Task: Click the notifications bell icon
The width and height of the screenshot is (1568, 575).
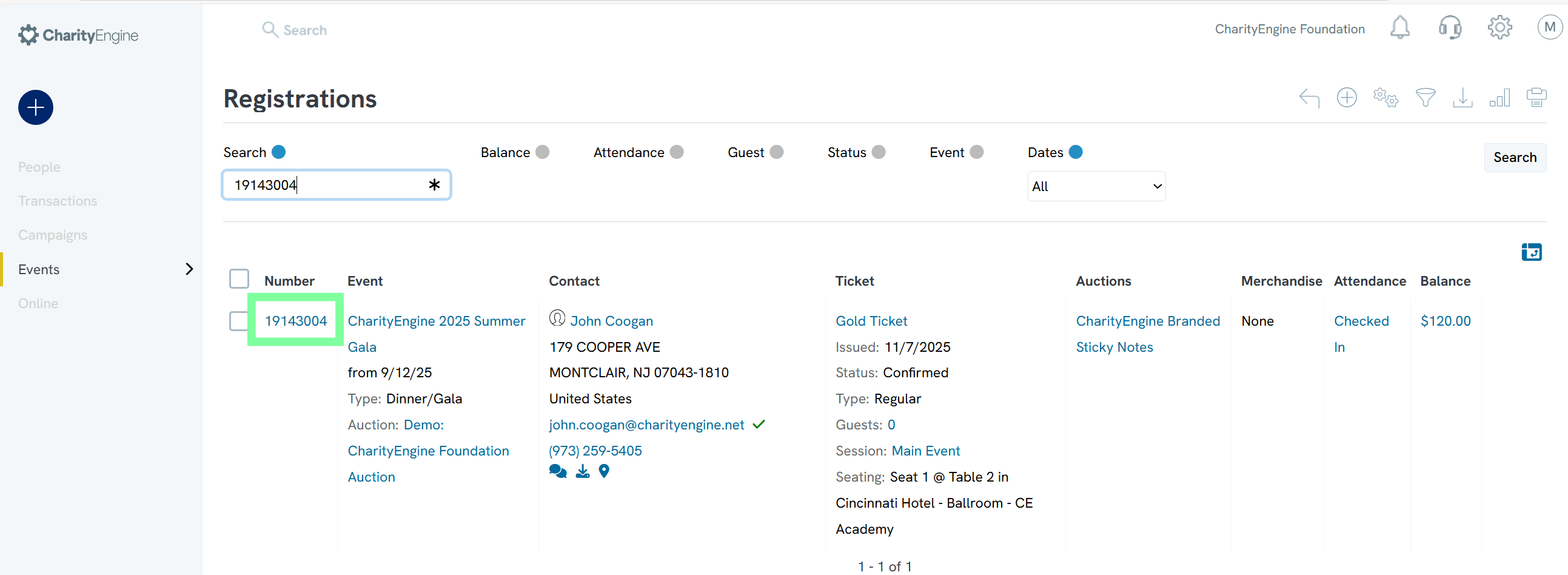Action: point(1399,28)
